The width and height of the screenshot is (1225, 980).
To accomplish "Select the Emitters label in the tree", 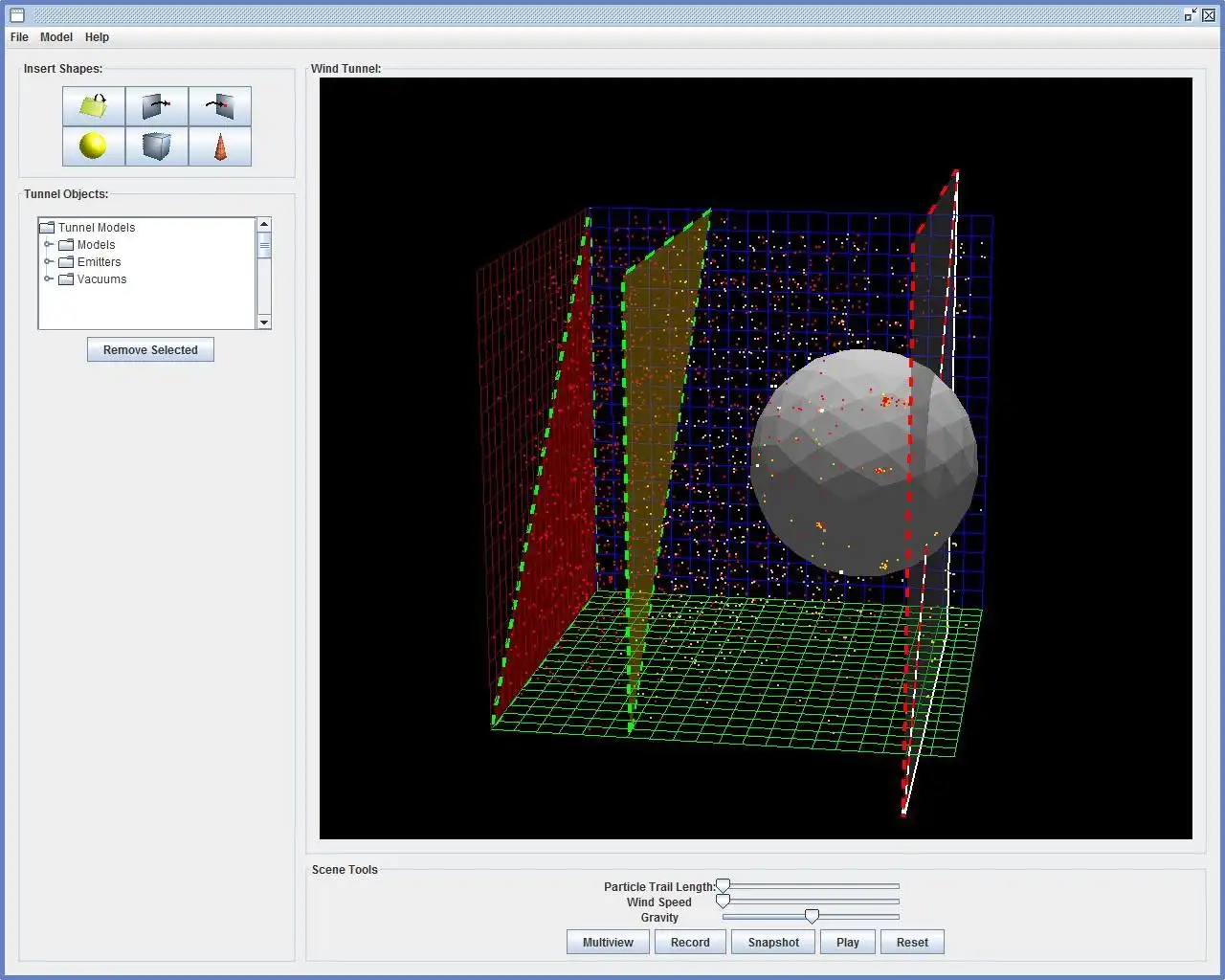I will pyautogui.click(x=99, y=262).
